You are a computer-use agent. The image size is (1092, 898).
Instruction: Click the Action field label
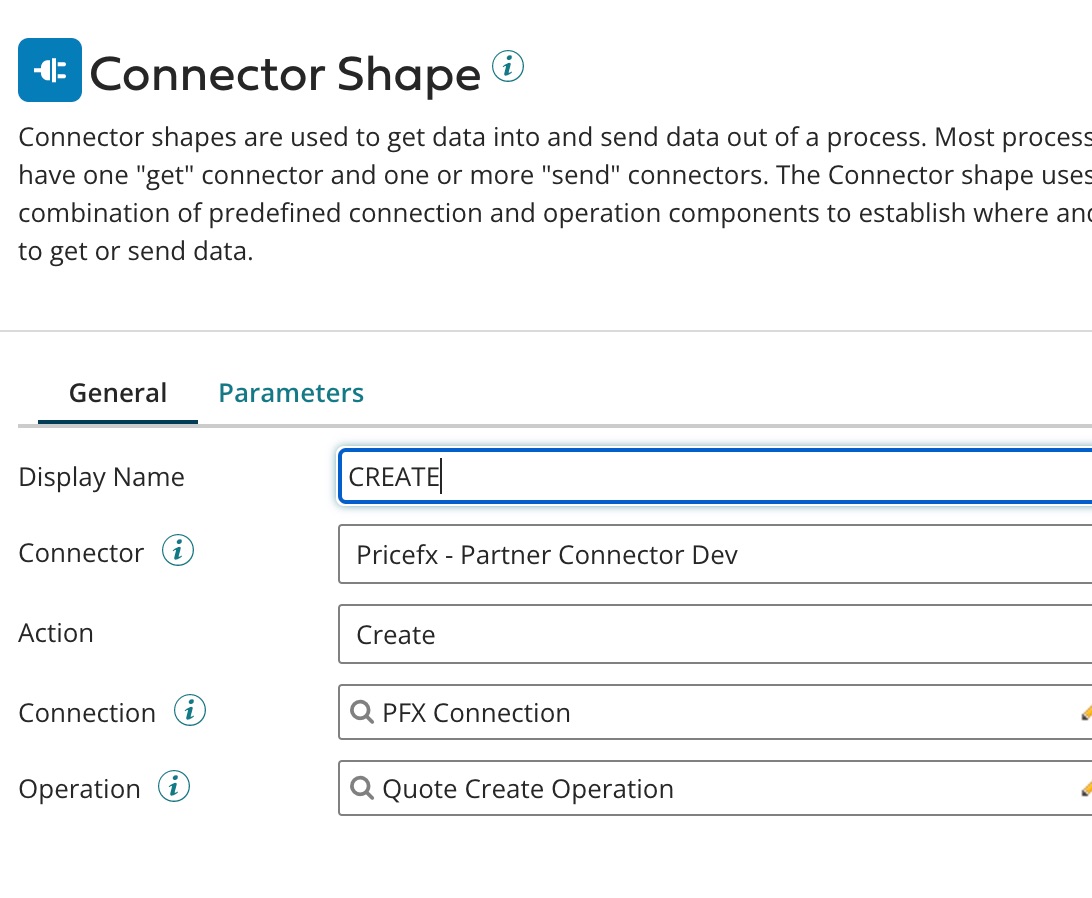(x=56, y=633)
